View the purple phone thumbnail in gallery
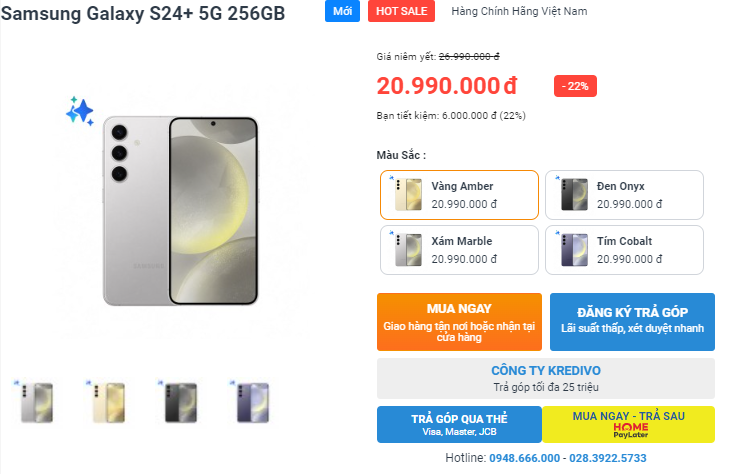 click(246, 402)
